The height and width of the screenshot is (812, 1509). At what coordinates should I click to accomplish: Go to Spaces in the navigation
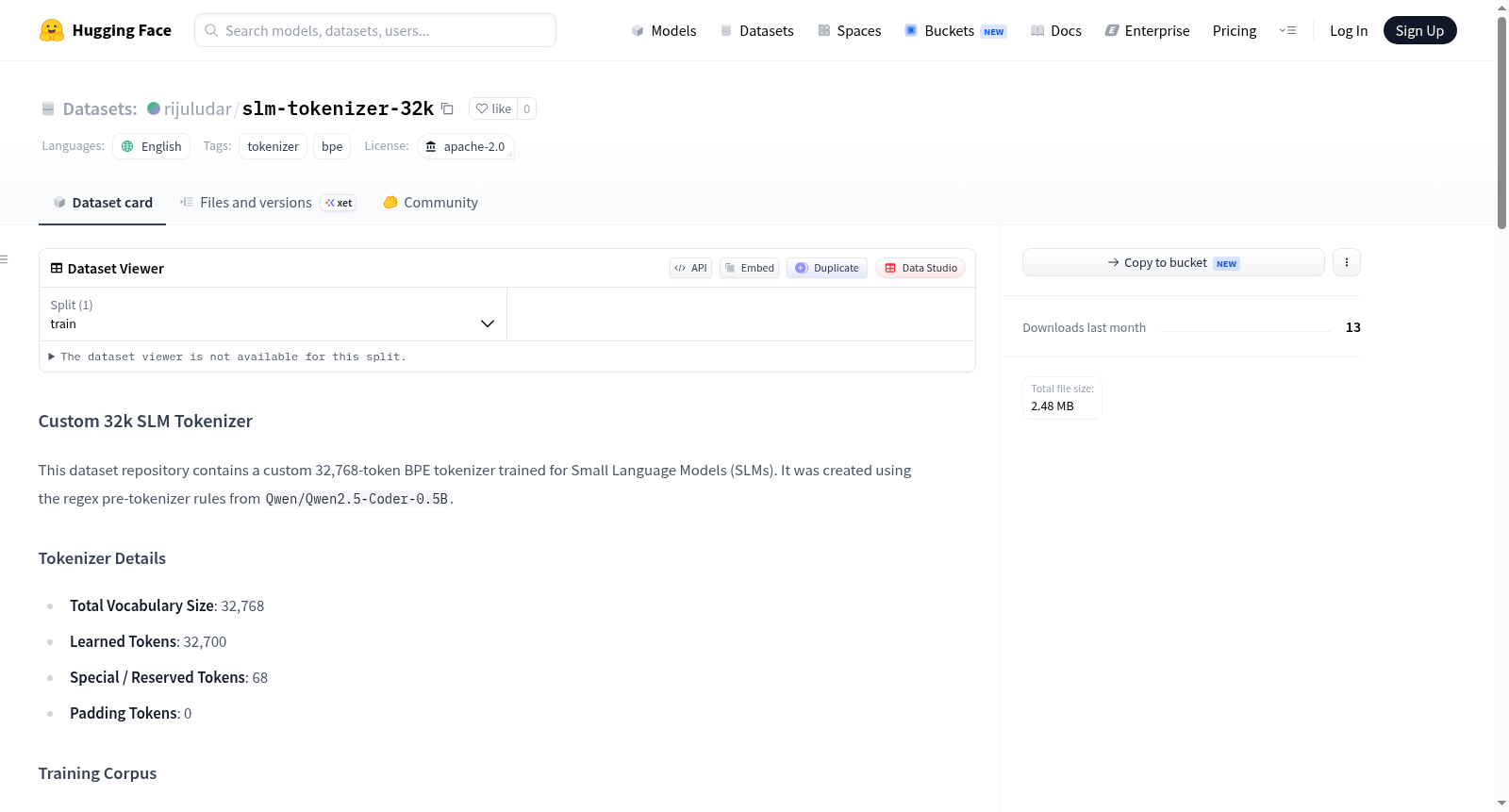click(x=850, y=30)
